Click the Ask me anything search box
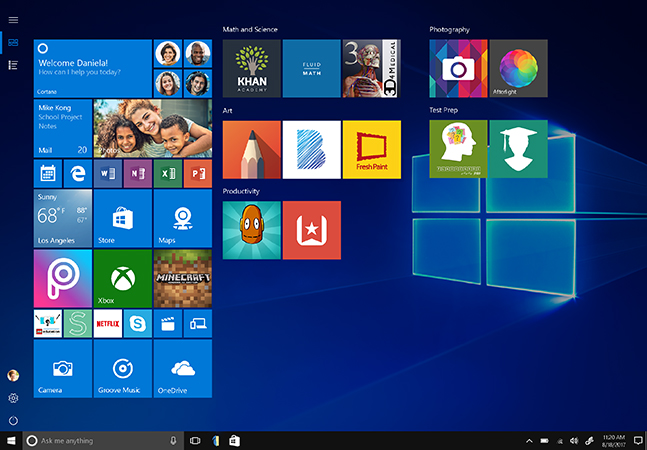This screenshot has height=450, width=647. click(x=103, y=441)
